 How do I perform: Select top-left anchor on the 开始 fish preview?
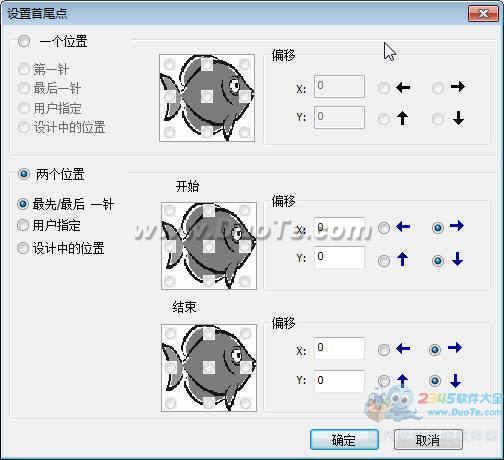[x=170, y=210]
